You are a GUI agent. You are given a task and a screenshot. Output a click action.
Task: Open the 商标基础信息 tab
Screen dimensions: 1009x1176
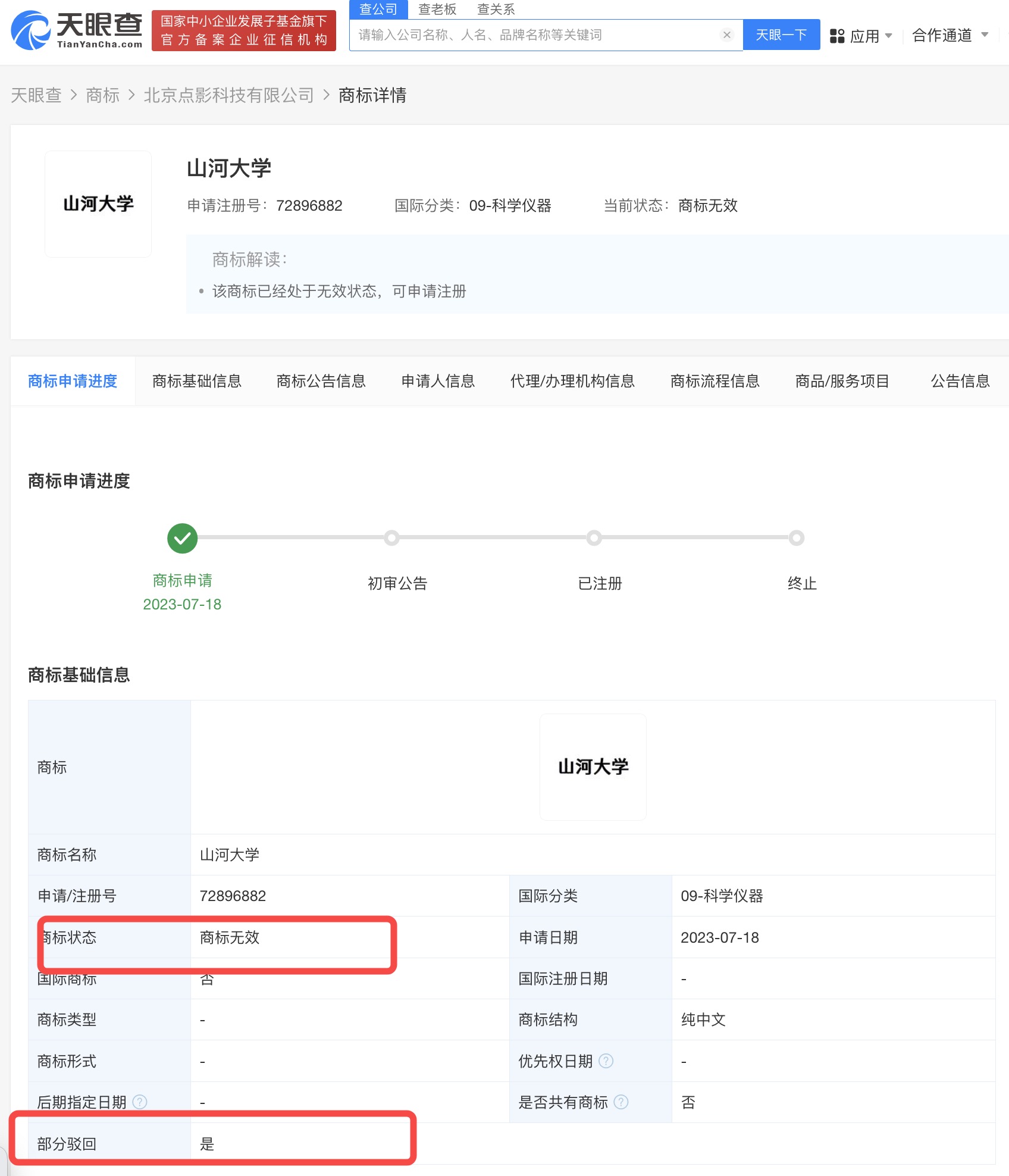(x=197, y=381)
